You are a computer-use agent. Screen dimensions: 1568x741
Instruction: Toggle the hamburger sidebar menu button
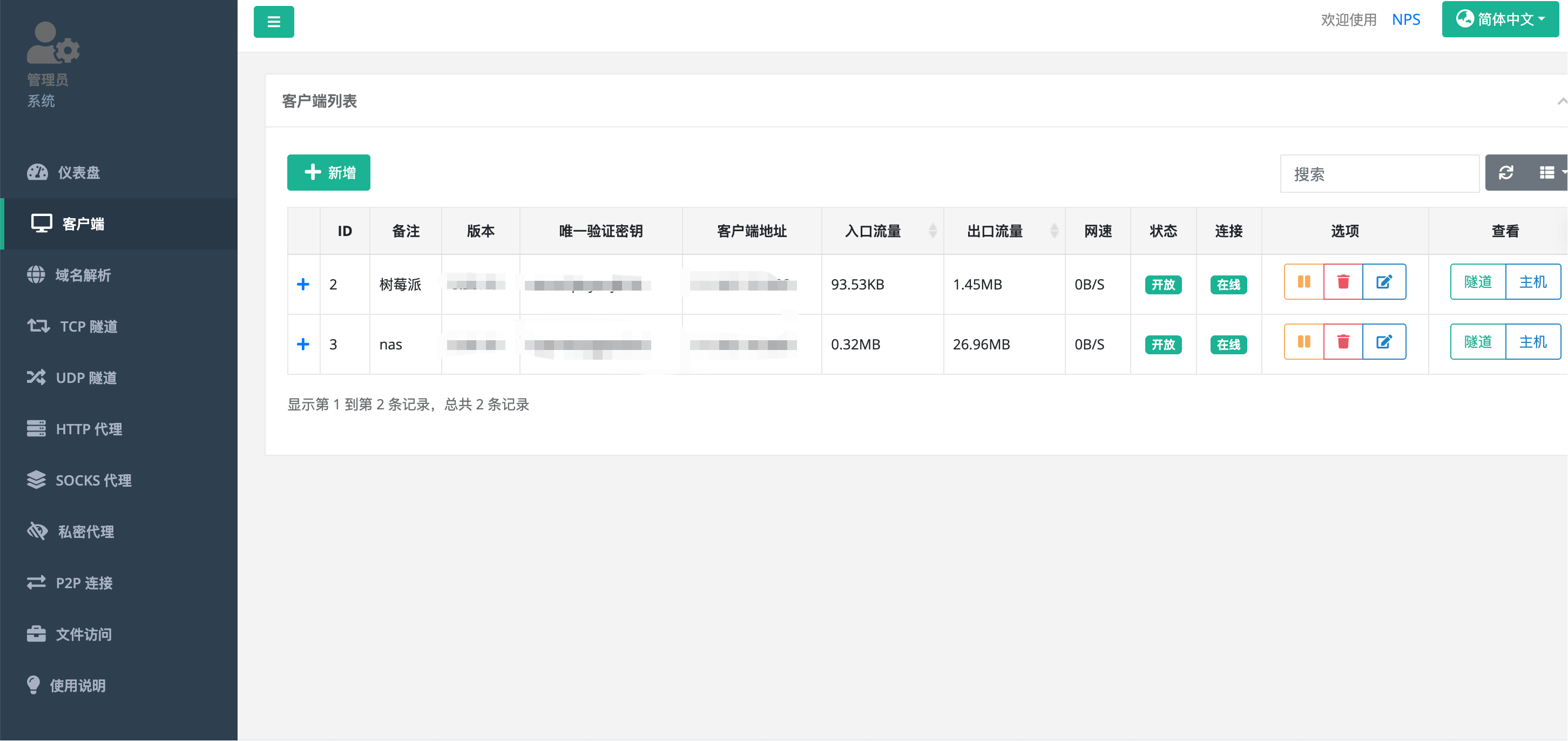(x=273, y=22)
